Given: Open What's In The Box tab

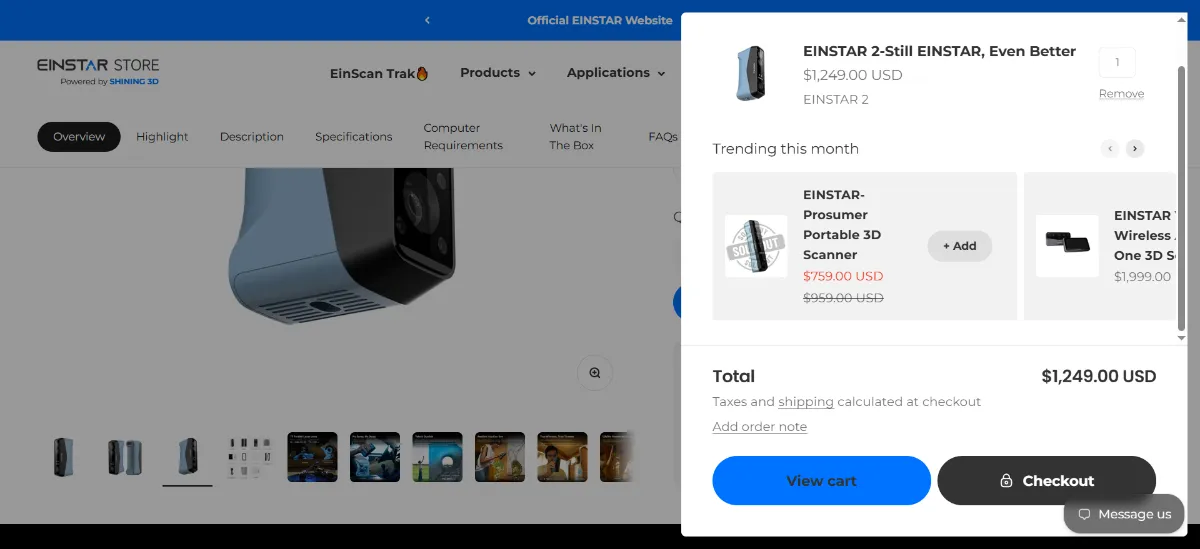Looking at the screenshot, I should pyautogui.click(x=575, y=137).
